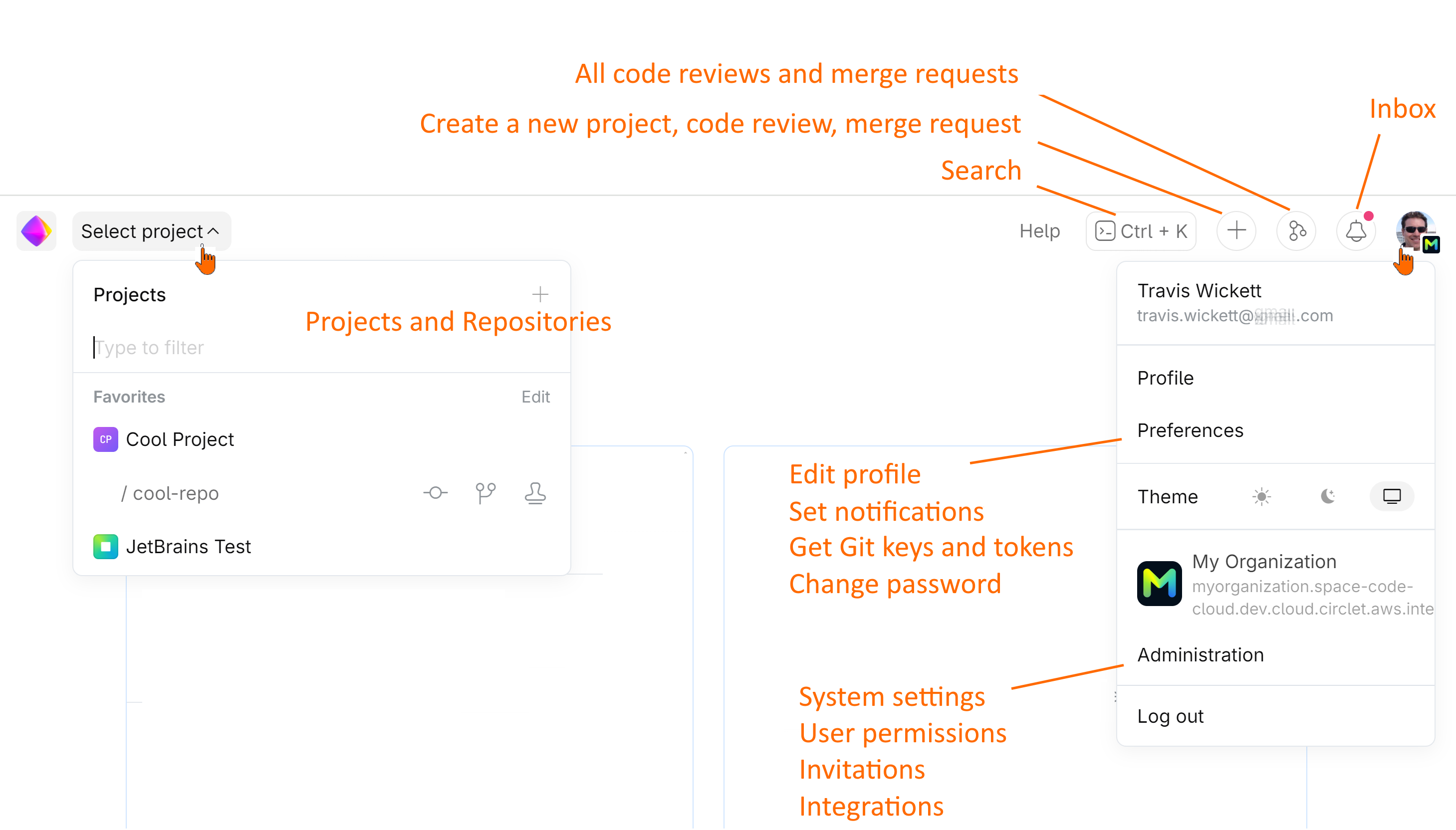View commits for cool-repo
1456x830 pixels.
point(435,493)
